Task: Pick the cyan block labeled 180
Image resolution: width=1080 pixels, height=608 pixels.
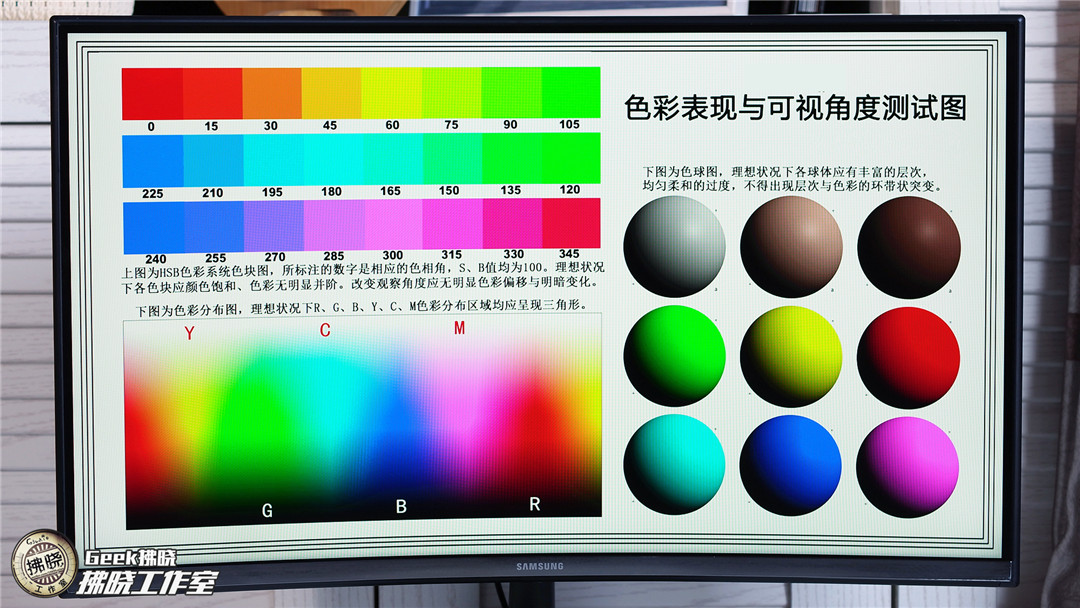Action: [333, 160]
